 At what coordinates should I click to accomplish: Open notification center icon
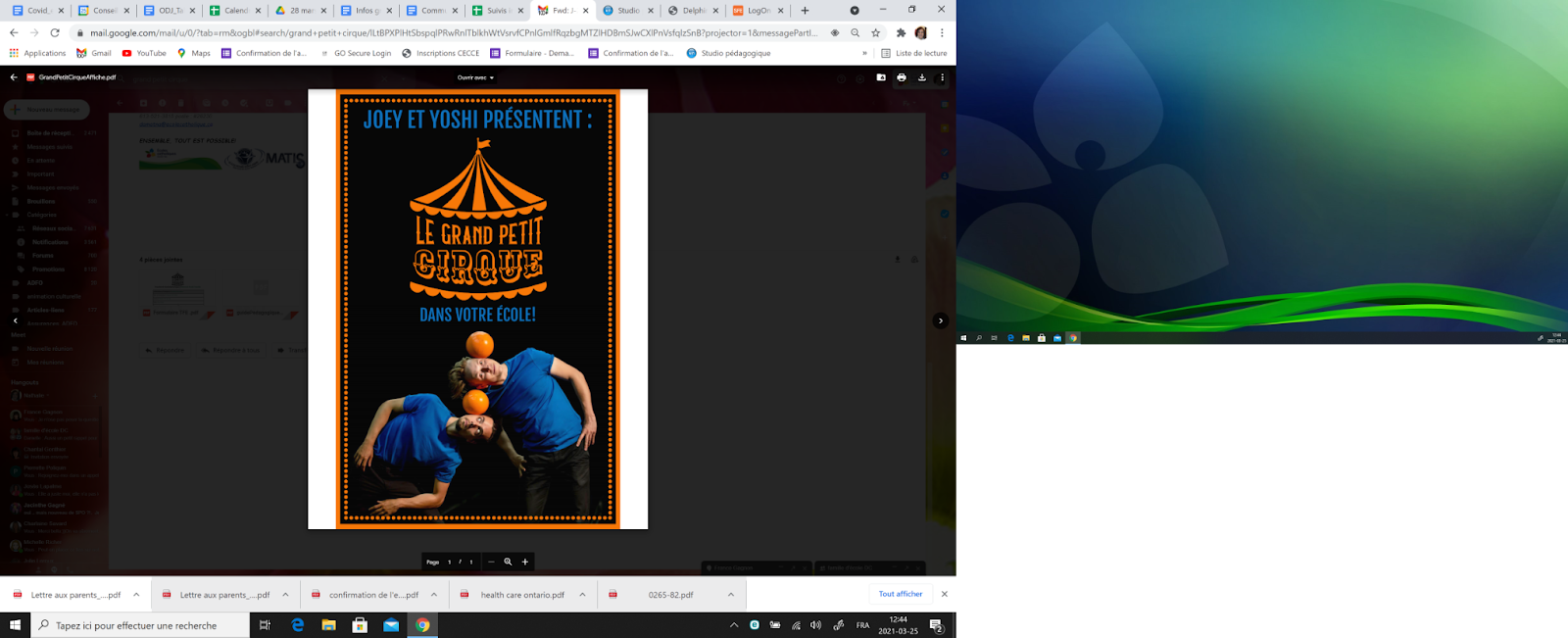pos(937,625)
